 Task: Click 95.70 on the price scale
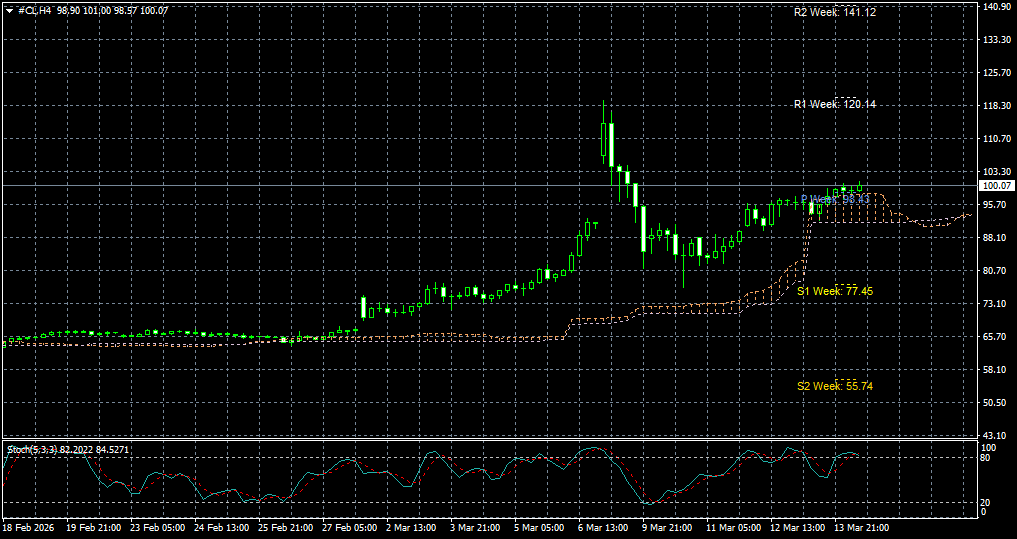(x=994, y=204)
